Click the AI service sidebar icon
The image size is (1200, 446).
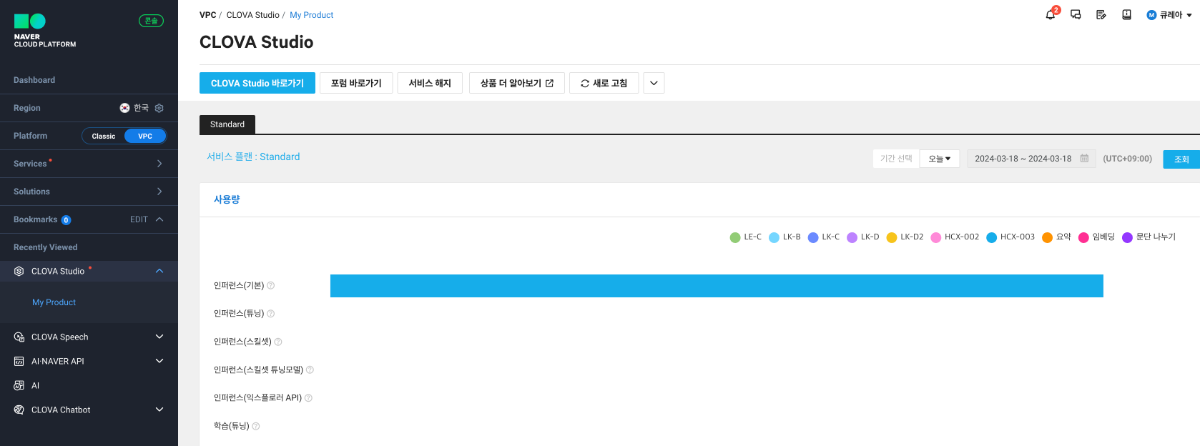[x=19, y=385]
